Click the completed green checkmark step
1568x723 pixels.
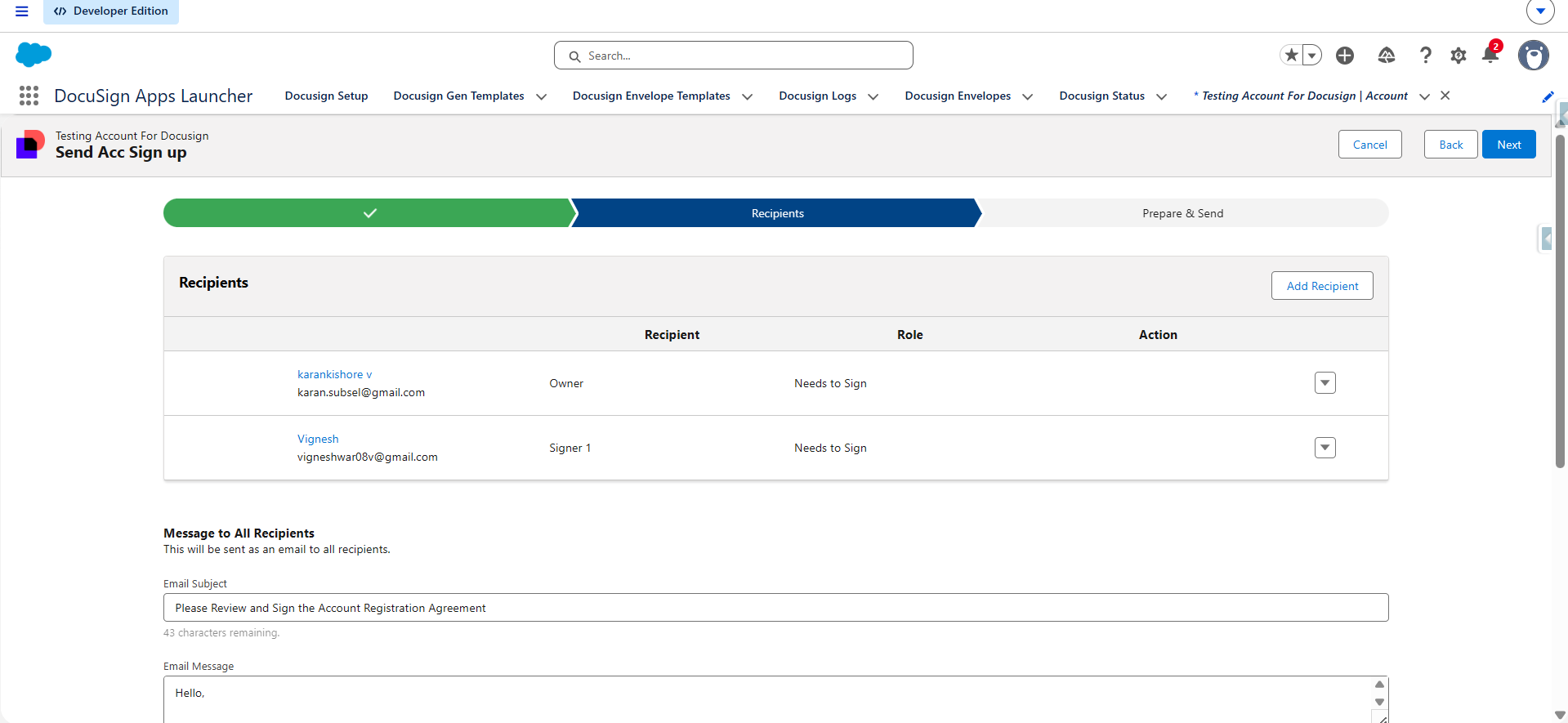click(369, 213)
